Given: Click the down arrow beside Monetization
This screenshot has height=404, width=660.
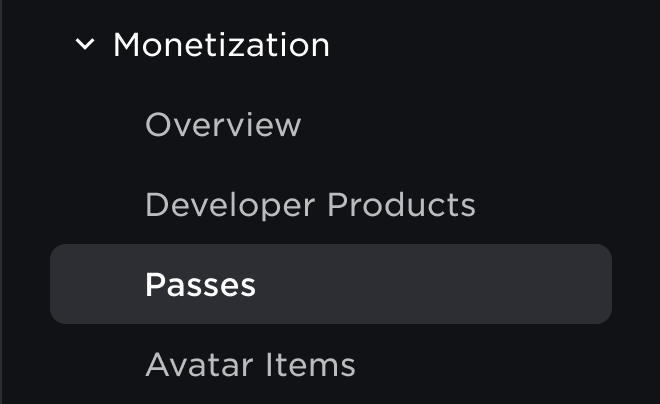Looking at the screenshot, I should [x=85, y=45].
